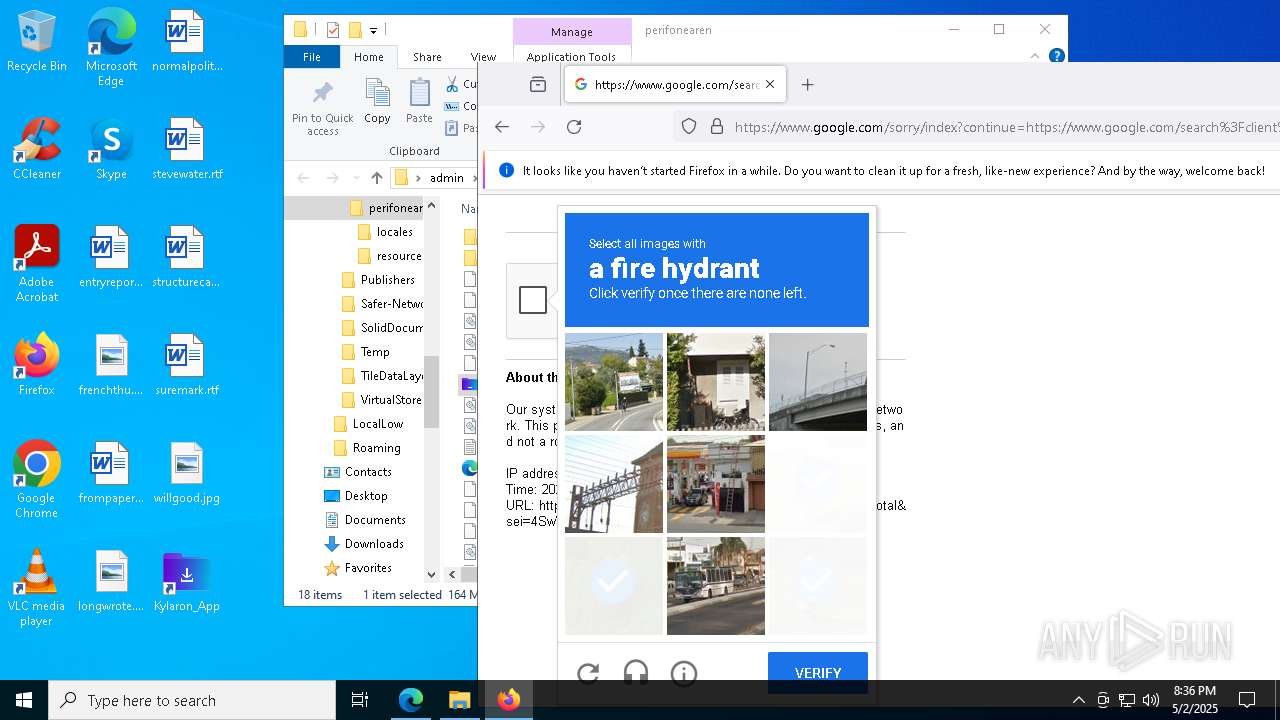Get a new captcha challenge
This screenshot has width=1280, height=720.
(x=588, y=673)
